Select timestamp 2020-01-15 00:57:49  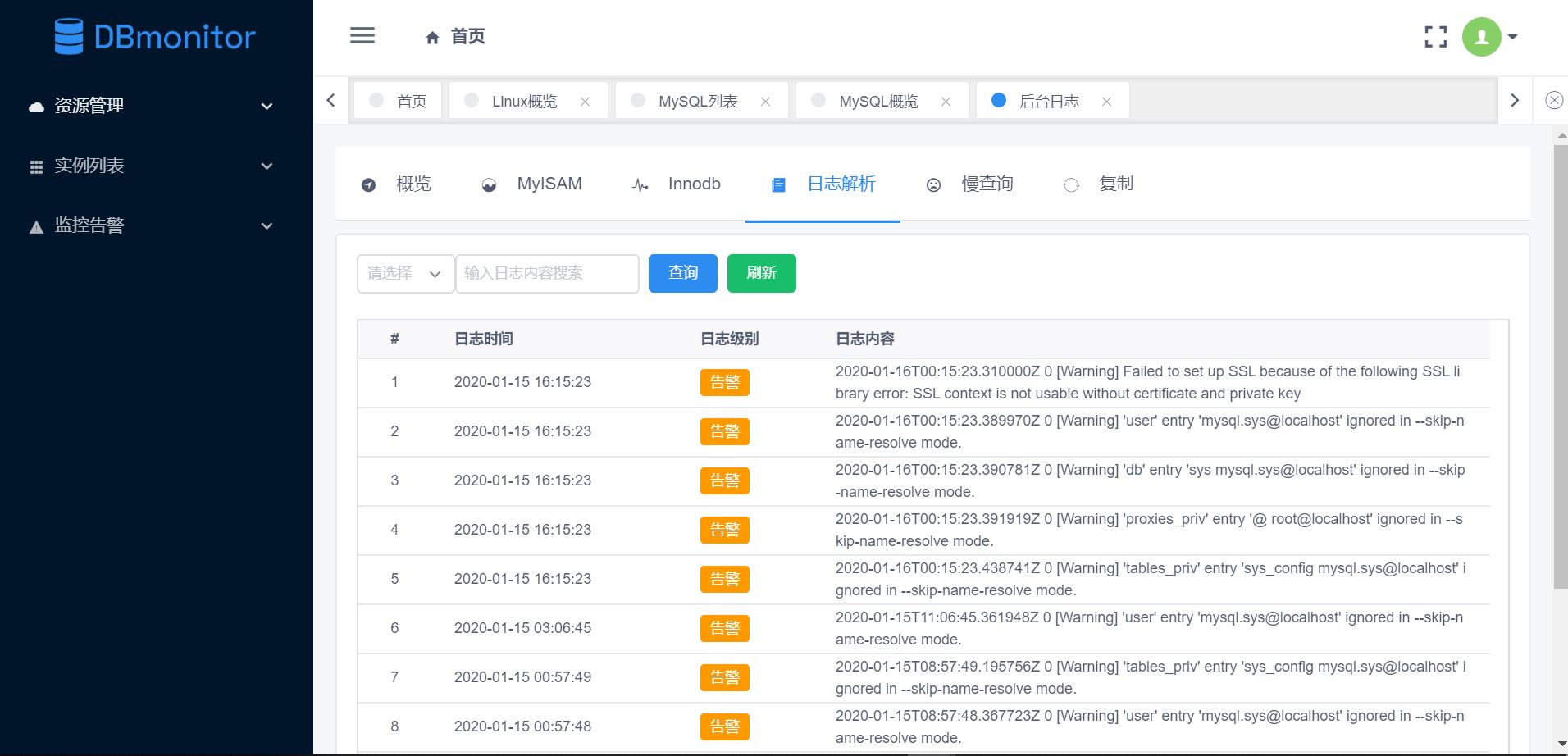(x=522, y=677)
